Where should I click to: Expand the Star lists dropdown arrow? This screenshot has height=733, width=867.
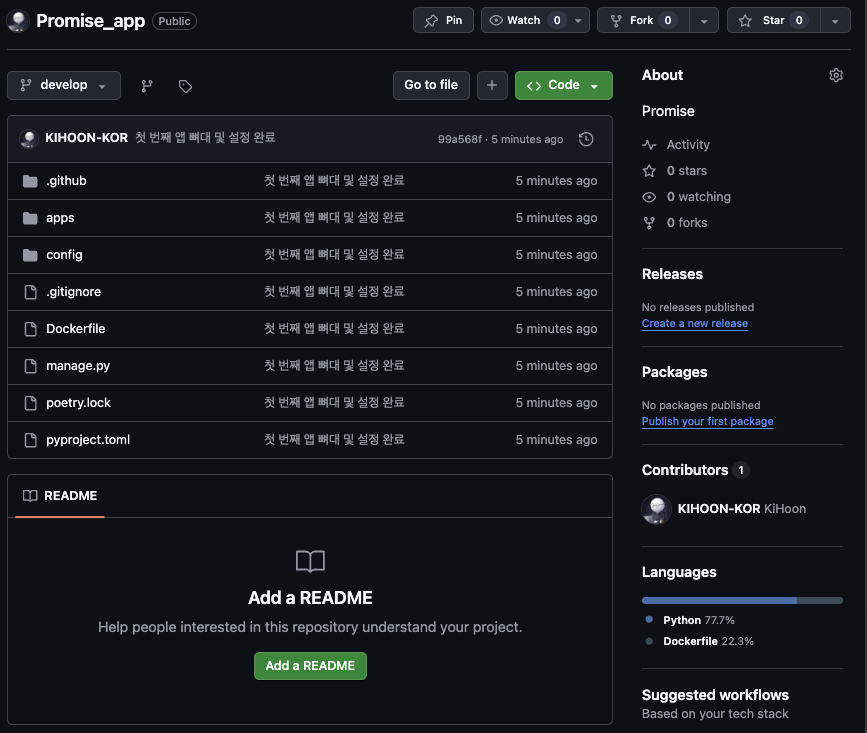point(835,21)
